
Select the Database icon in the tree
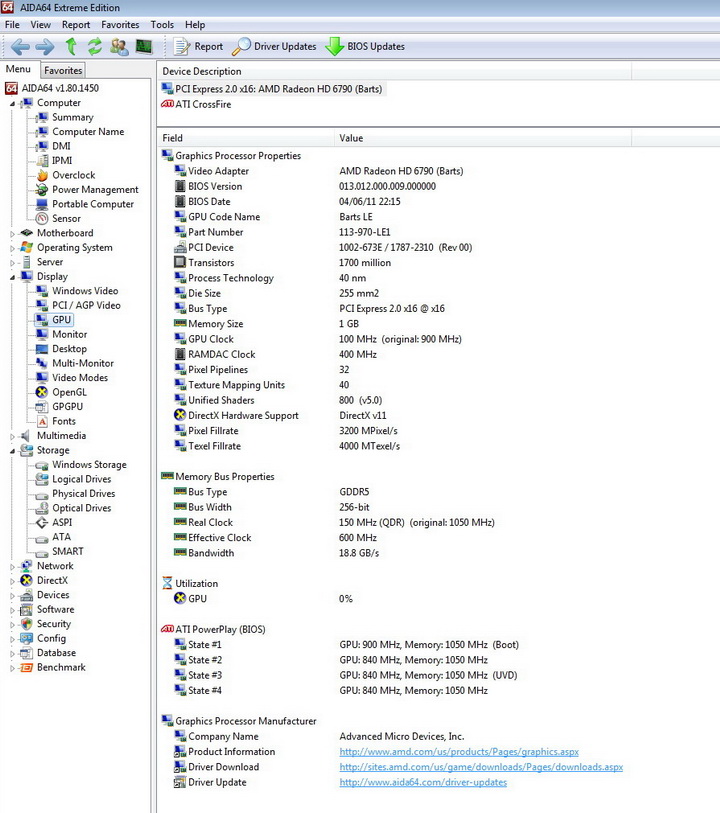point(26,653)
